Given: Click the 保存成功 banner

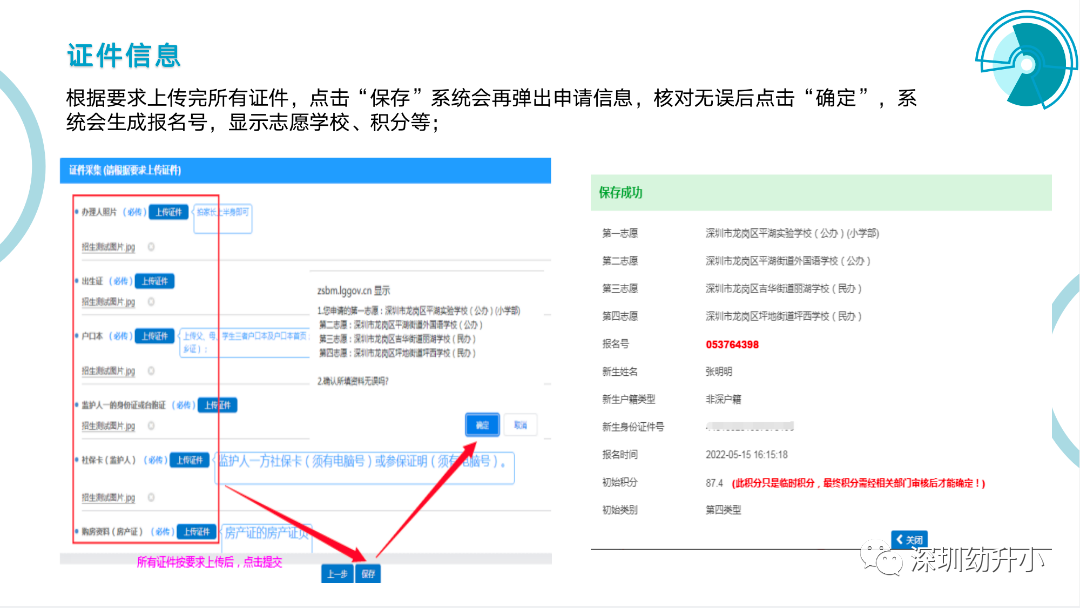Looking at the screenshot, I should [821, 192].
